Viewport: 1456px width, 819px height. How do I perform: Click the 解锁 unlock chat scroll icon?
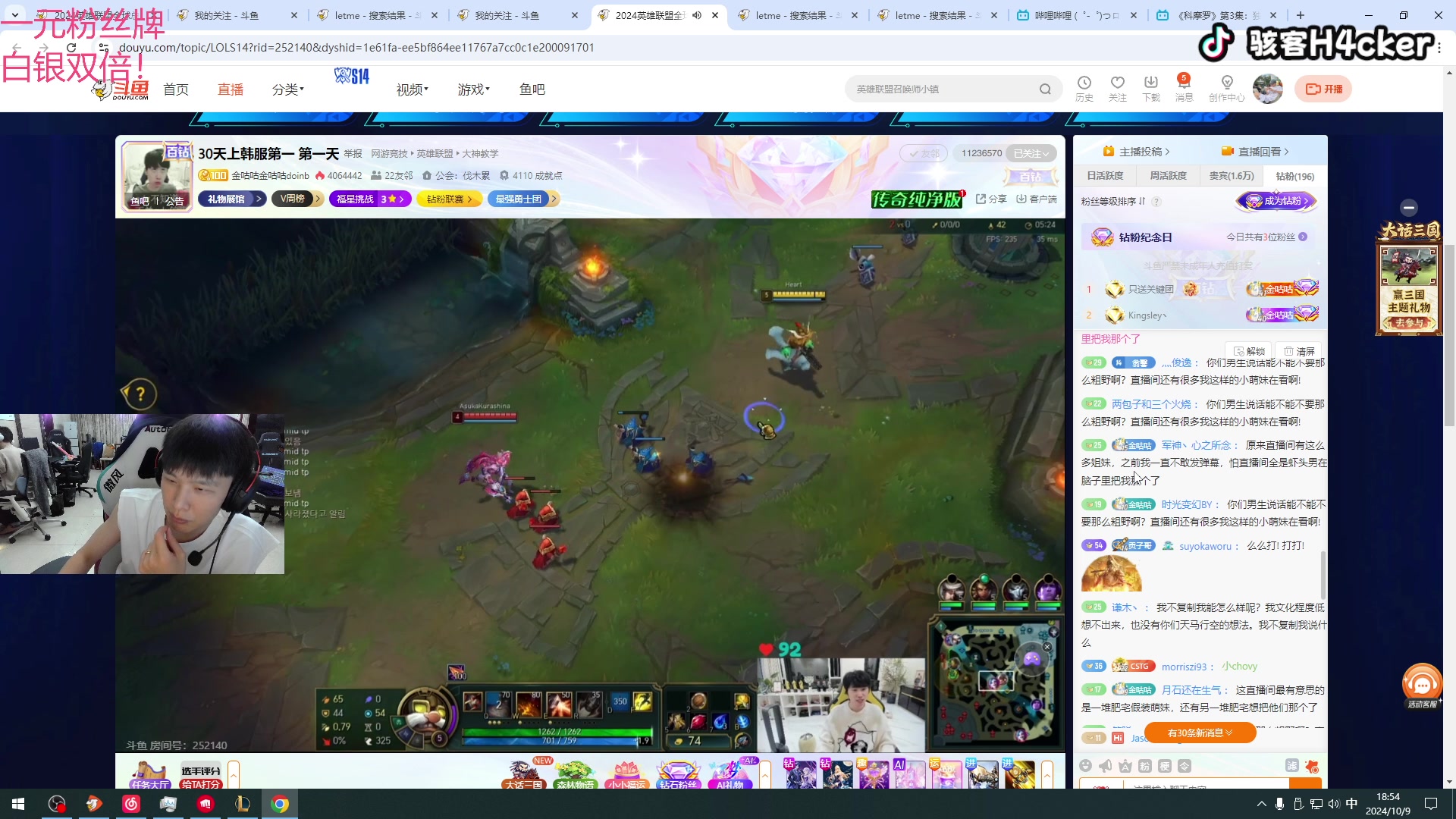pos(1249,351)
